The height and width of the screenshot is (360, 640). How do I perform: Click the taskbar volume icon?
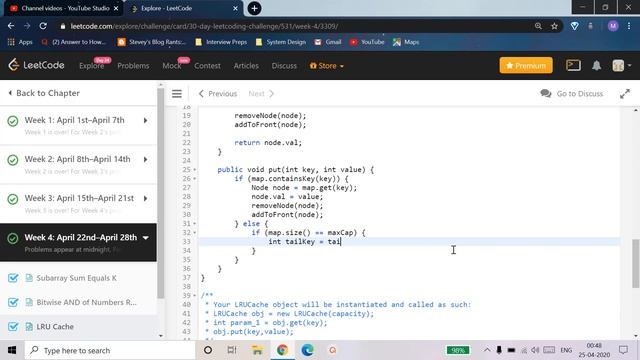coord(535,350)
